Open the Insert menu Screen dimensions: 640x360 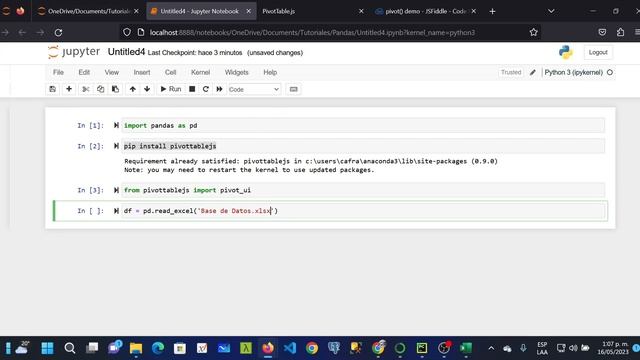pos(142,72)
